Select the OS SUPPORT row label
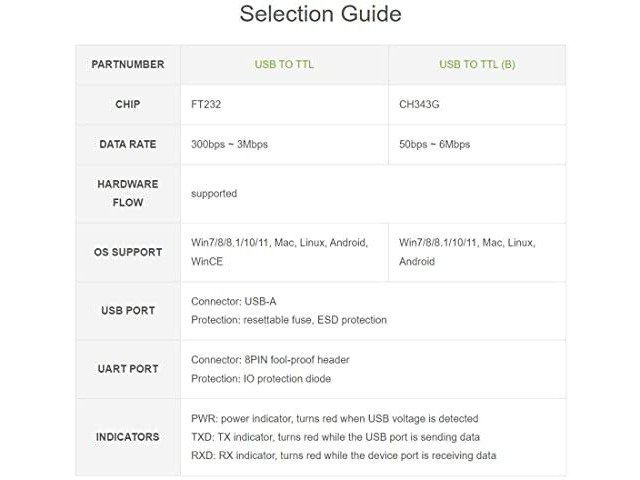 point(128,252)
